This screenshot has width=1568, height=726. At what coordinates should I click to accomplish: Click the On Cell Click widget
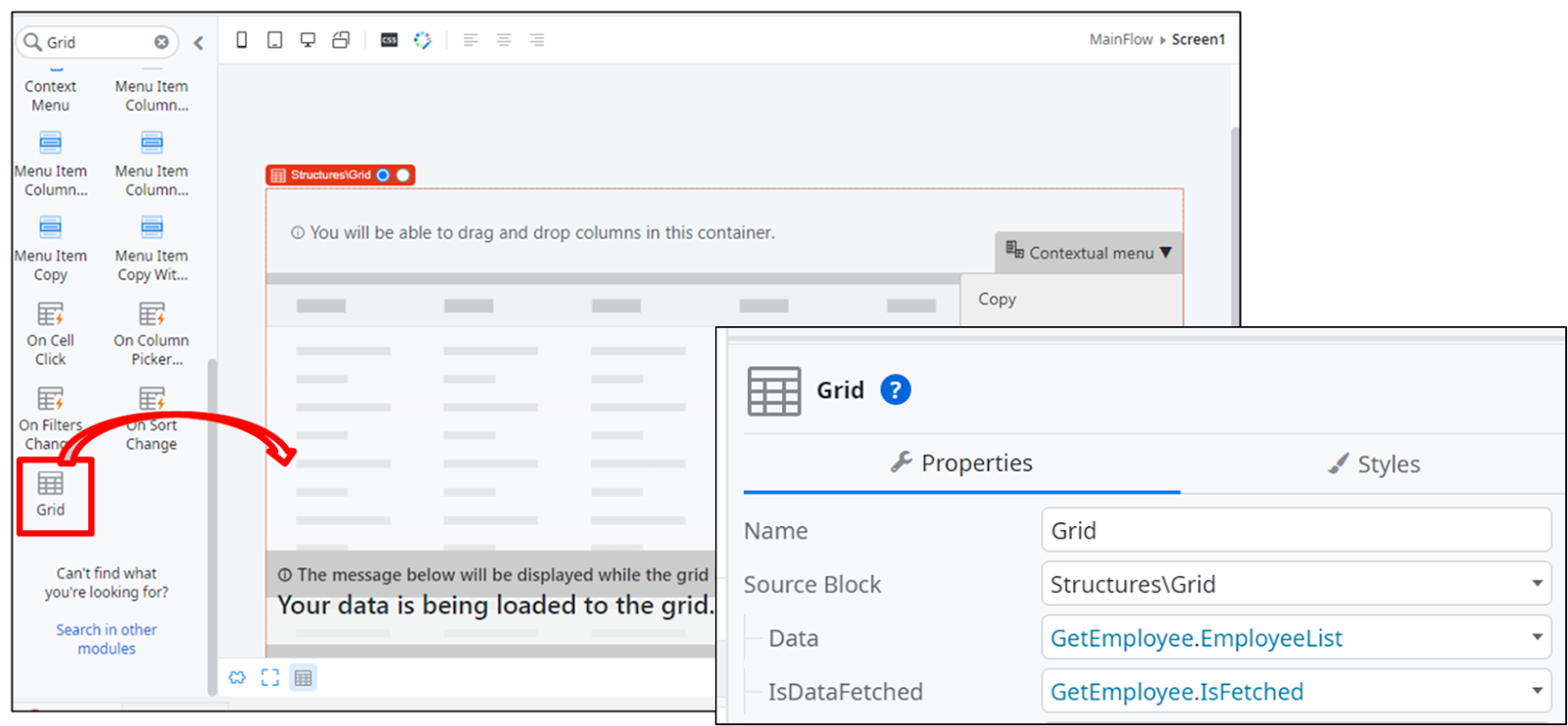[51, 333]
